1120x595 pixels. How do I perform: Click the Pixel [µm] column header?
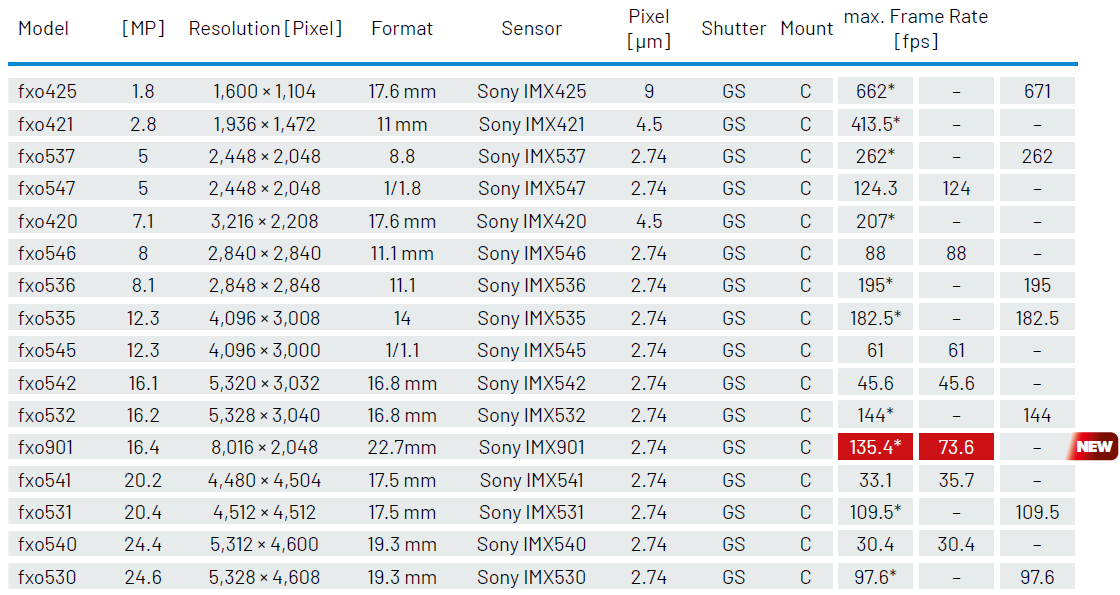click(649, 29)
